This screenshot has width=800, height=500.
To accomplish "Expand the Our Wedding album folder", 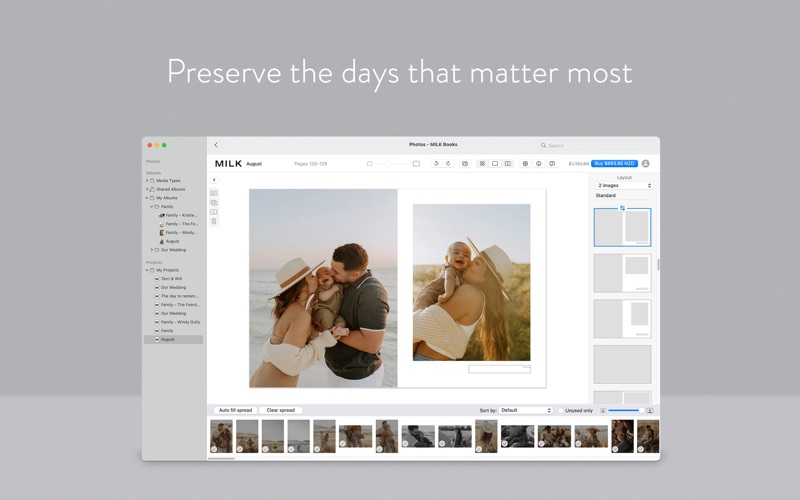I will pos(152,250).
